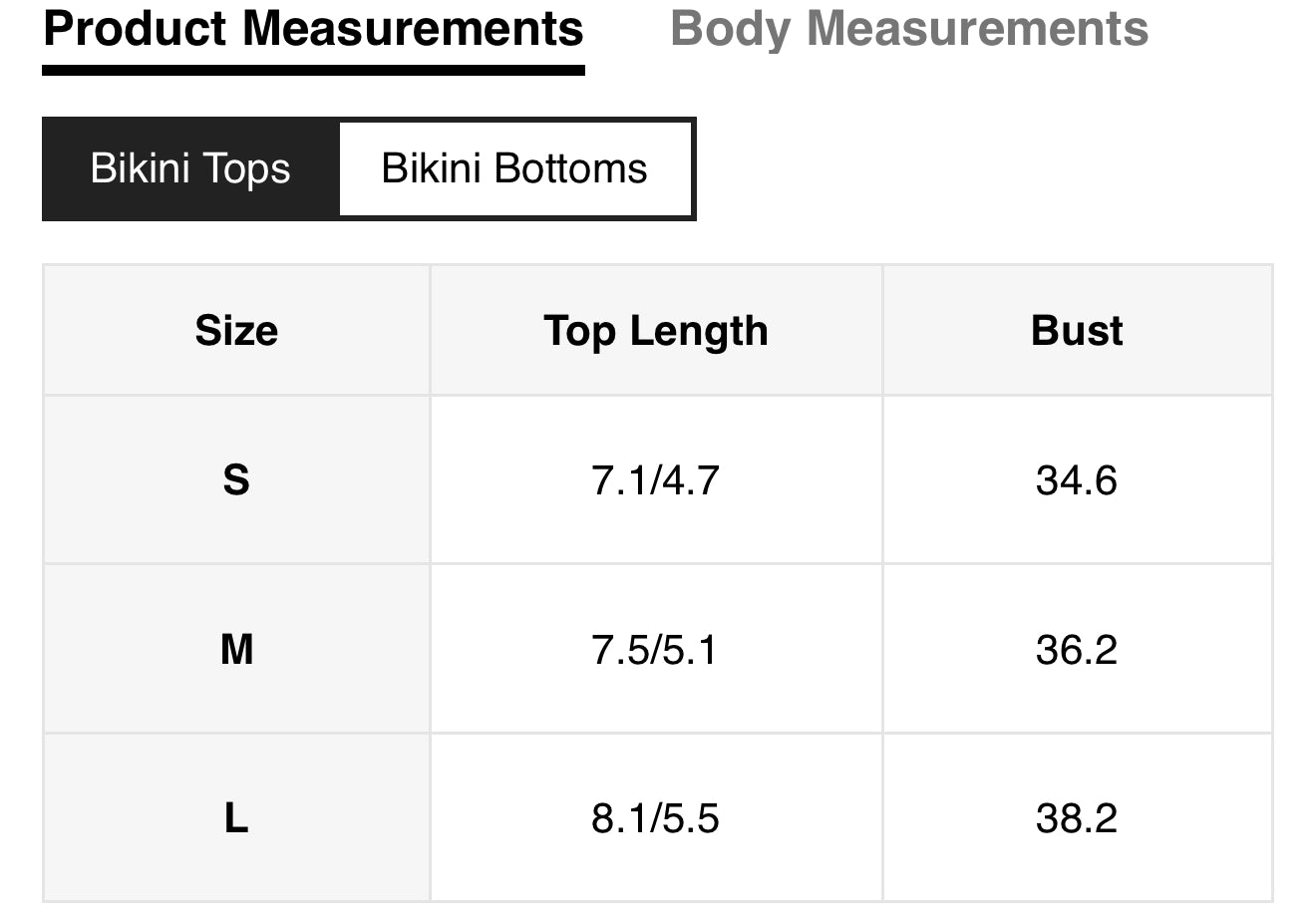
Task: Click the 7.5/5.1 top length value
Action: click(654, 650)
